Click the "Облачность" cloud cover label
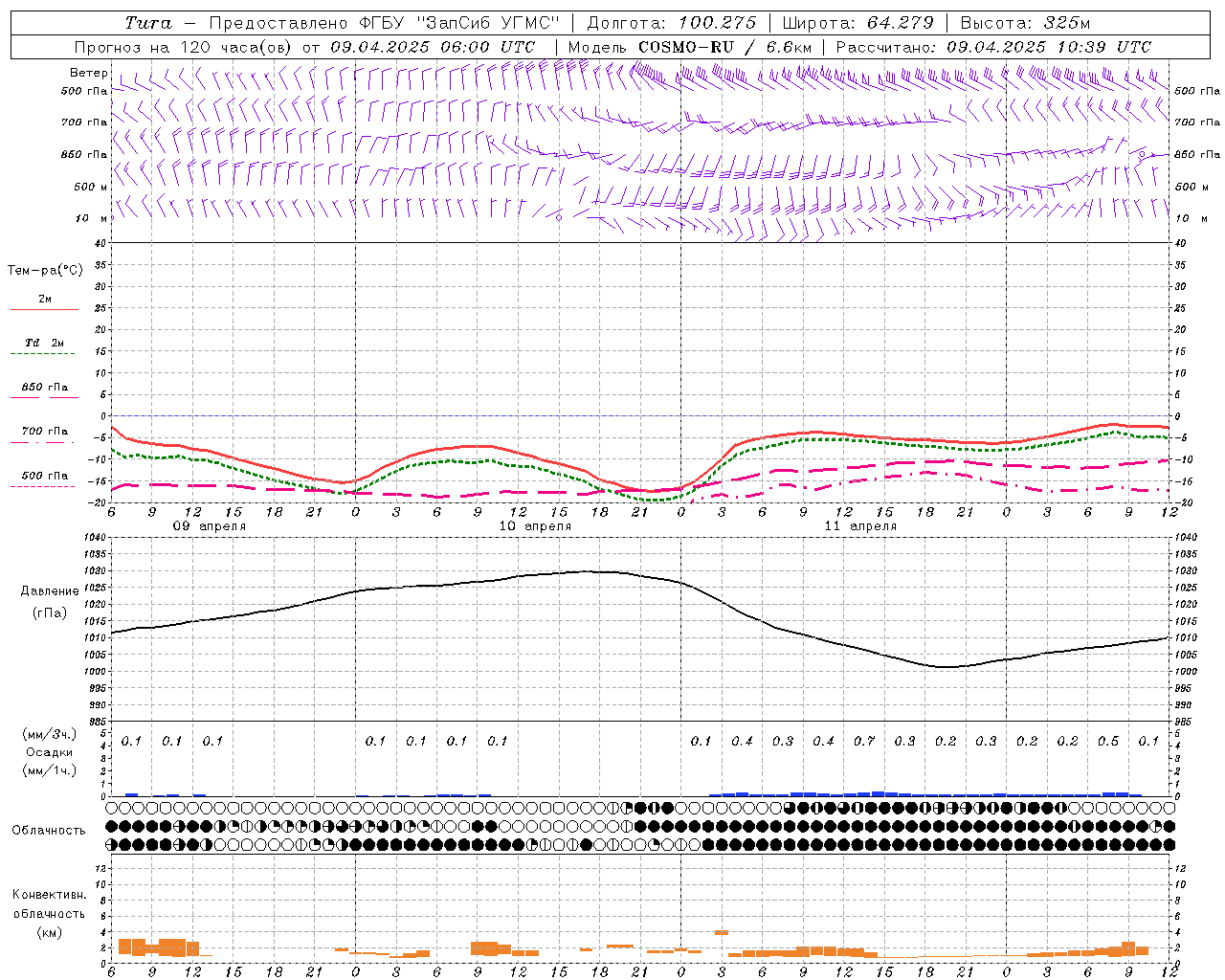1225x980 pixels. coord(49,830)
